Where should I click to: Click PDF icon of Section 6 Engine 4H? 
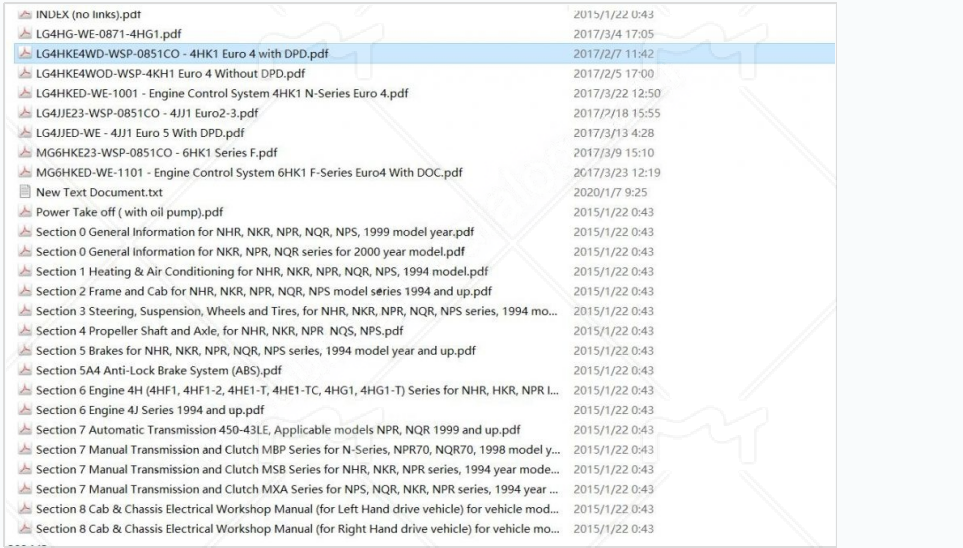(x=25, y=389)
